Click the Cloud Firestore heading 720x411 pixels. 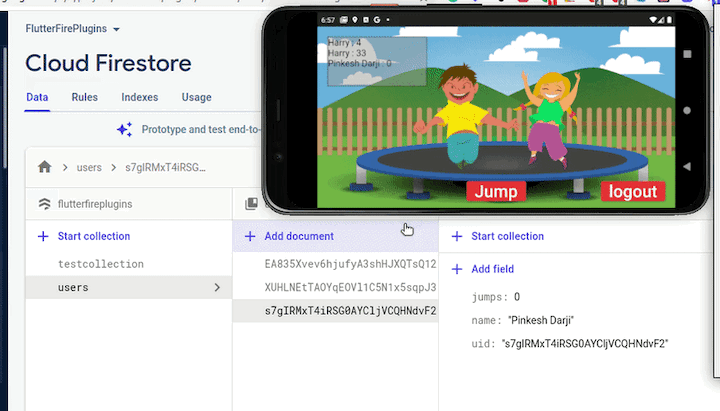[108, 63]
